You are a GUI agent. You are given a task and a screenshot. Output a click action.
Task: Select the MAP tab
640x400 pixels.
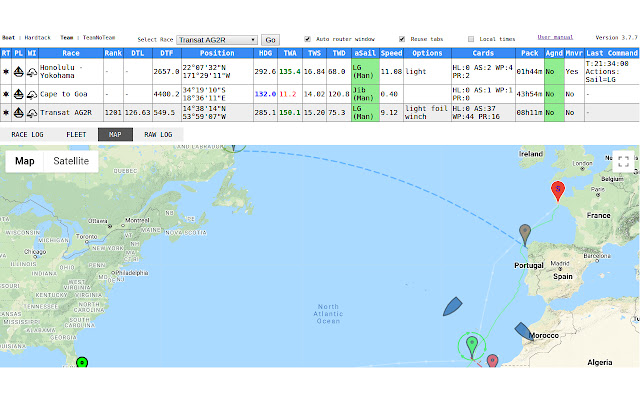click(115, 134)
